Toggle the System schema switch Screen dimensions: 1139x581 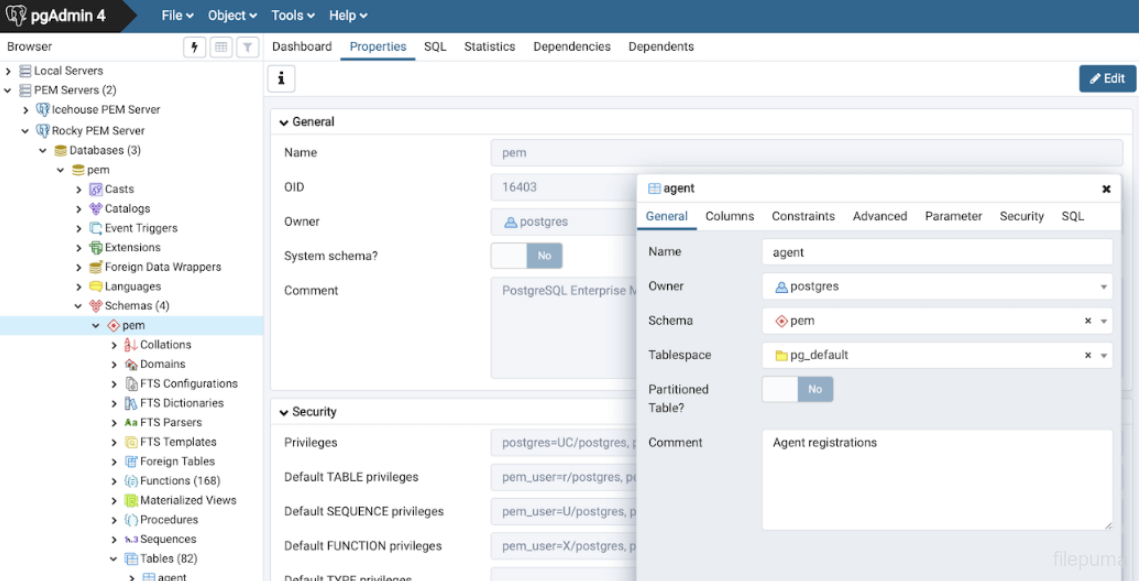[x=527, y=256]
